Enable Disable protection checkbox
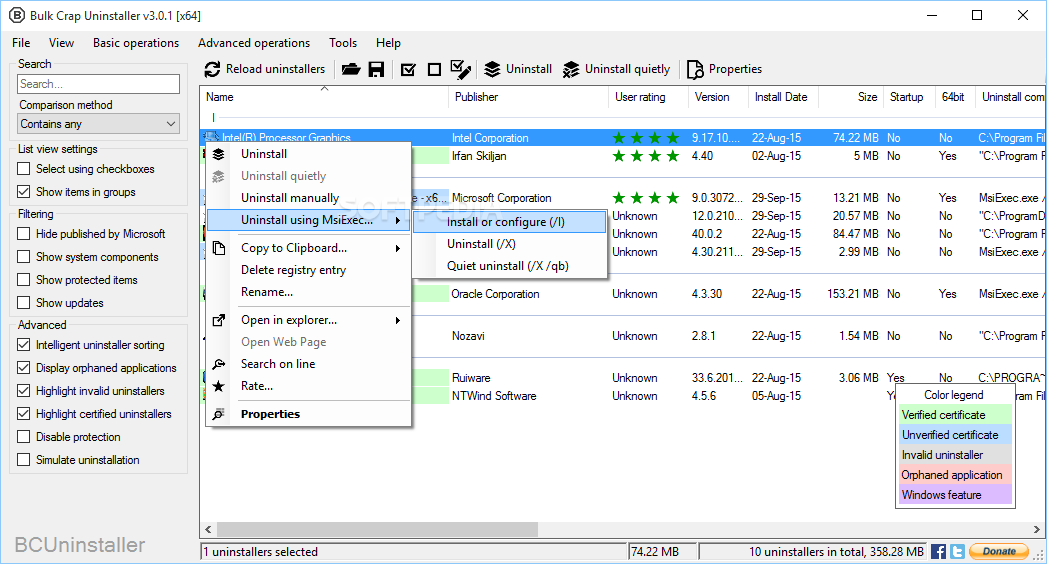 click(x=23, y=437)
